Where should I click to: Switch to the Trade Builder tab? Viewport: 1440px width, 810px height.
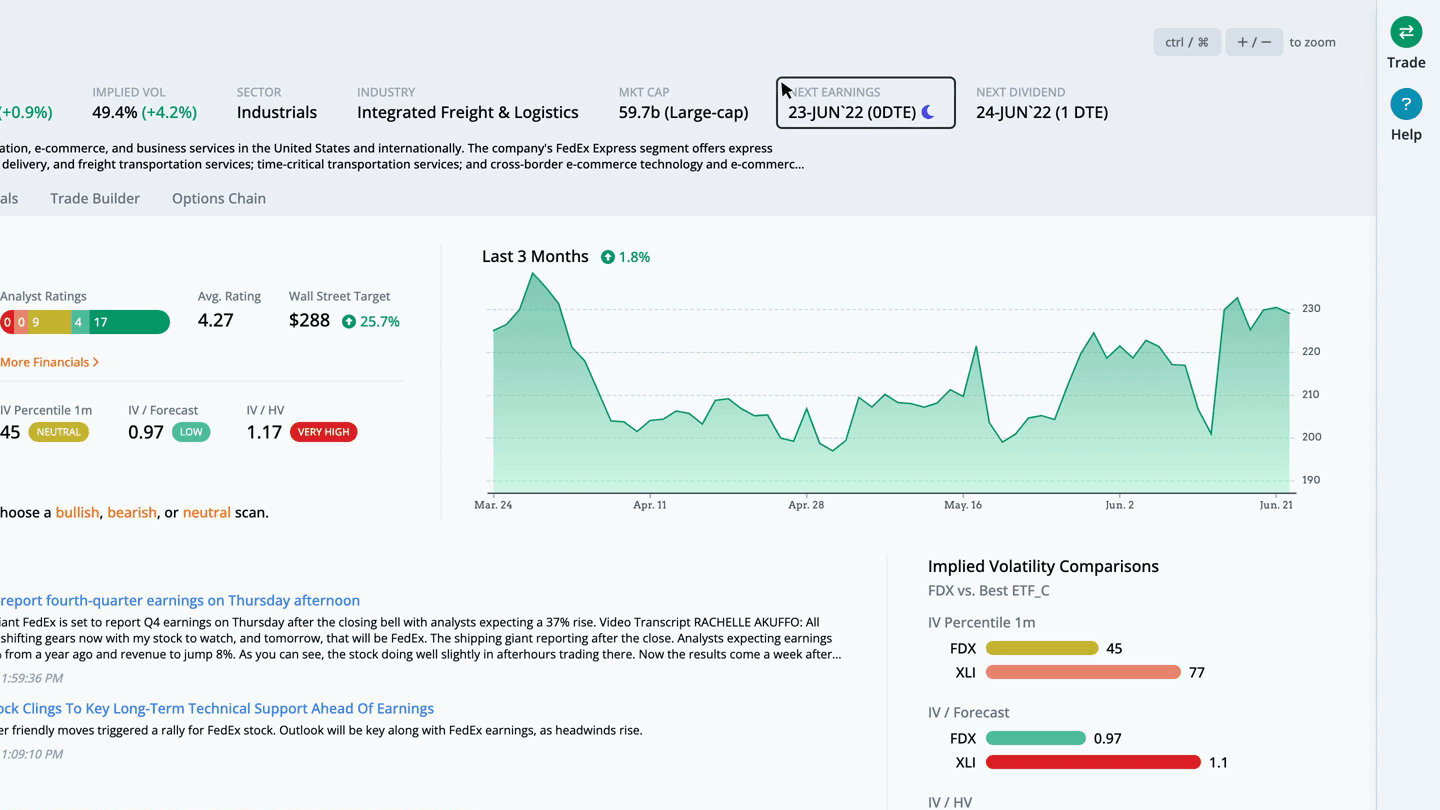point(95,198)
